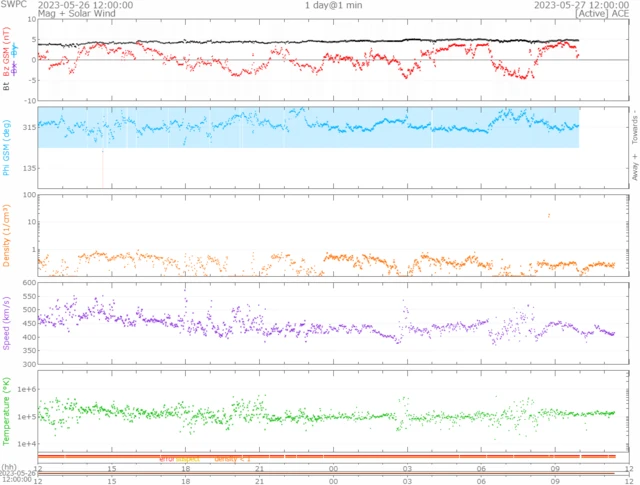The width and height of the screenshot is (640, 485).
Task: Click the 06 hour tick on time axis
Action: tap(481, 468)
